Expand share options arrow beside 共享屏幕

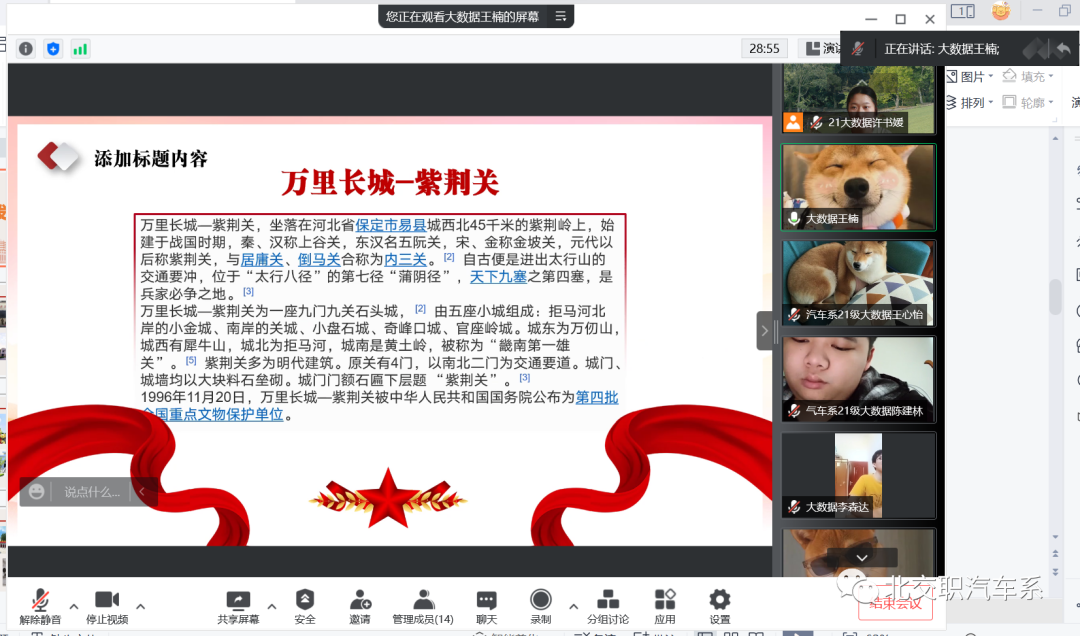click(272, 606)
